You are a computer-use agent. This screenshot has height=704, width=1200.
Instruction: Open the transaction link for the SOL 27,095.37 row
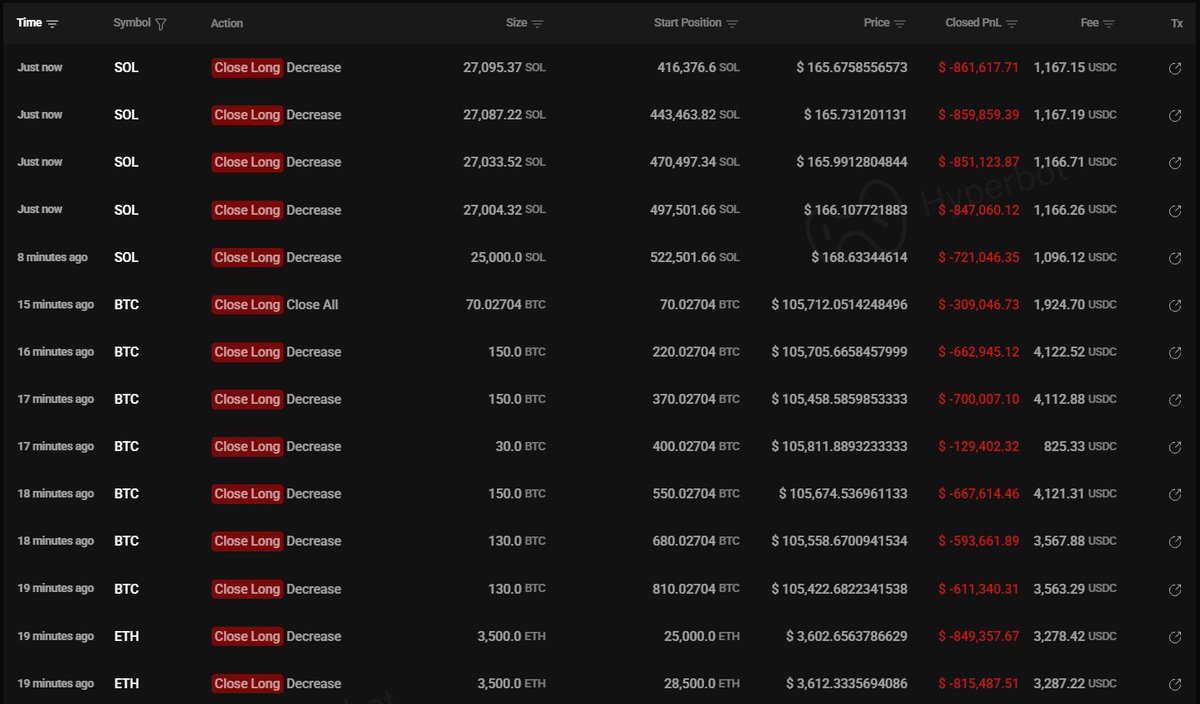click(x=1175, y=68)
